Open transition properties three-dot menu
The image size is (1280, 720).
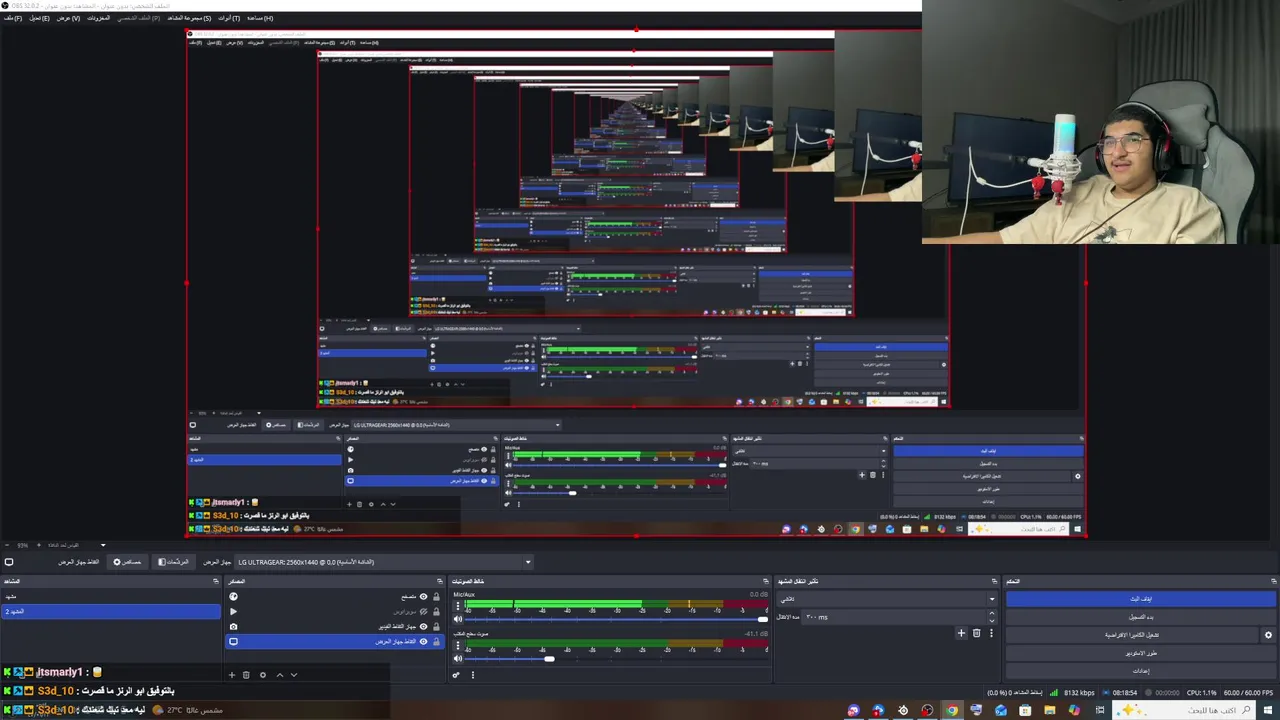click(991, 633)
